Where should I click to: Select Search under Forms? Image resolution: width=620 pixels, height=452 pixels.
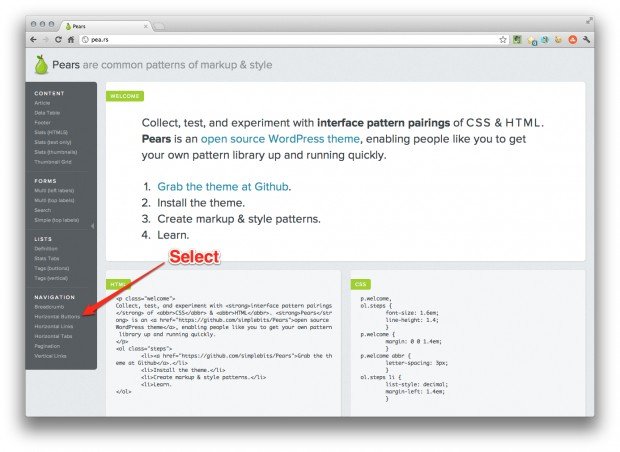(43, 210)
